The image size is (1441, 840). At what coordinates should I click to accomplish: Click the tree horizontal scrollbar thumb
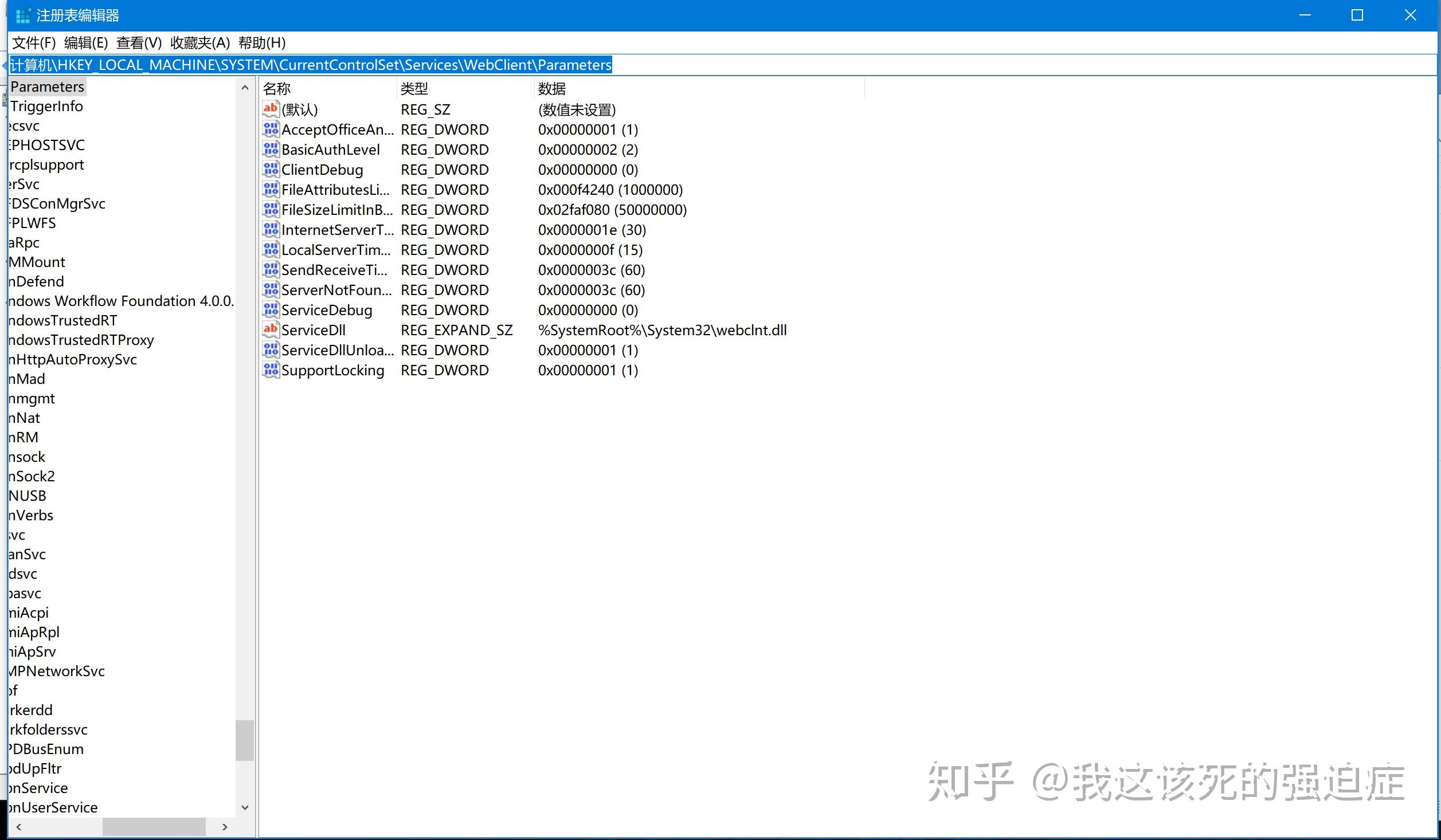[x=154, y=827]
